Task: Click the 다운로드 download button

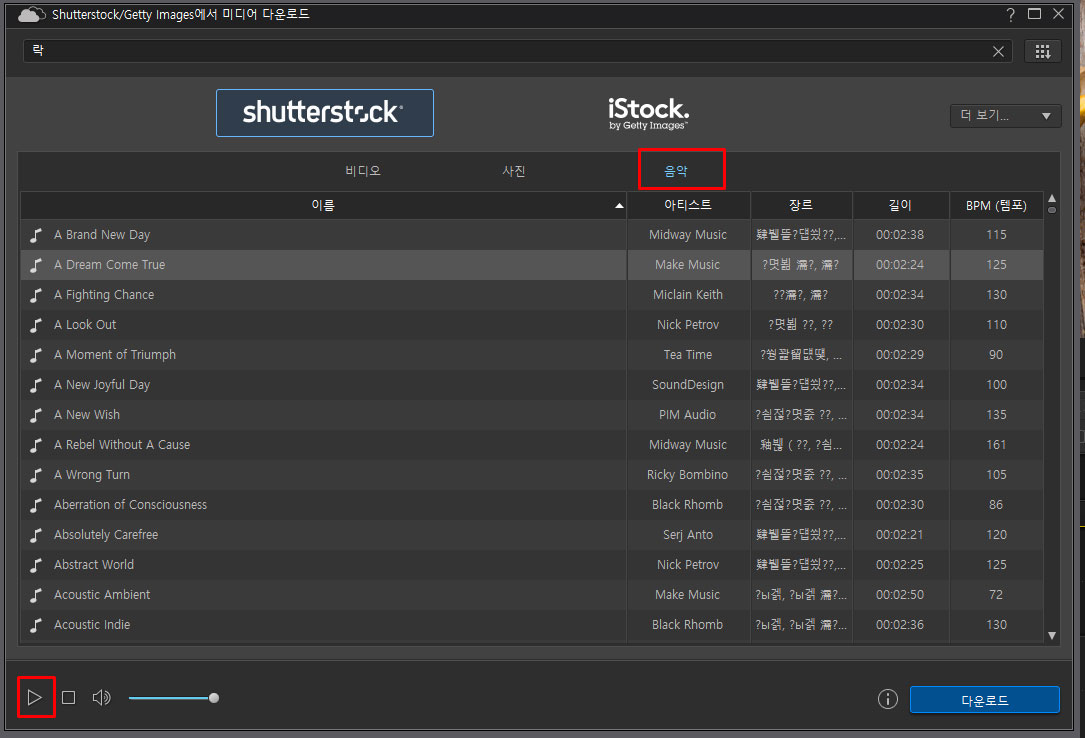Action: pyautogui.click(x=984, y=700)
